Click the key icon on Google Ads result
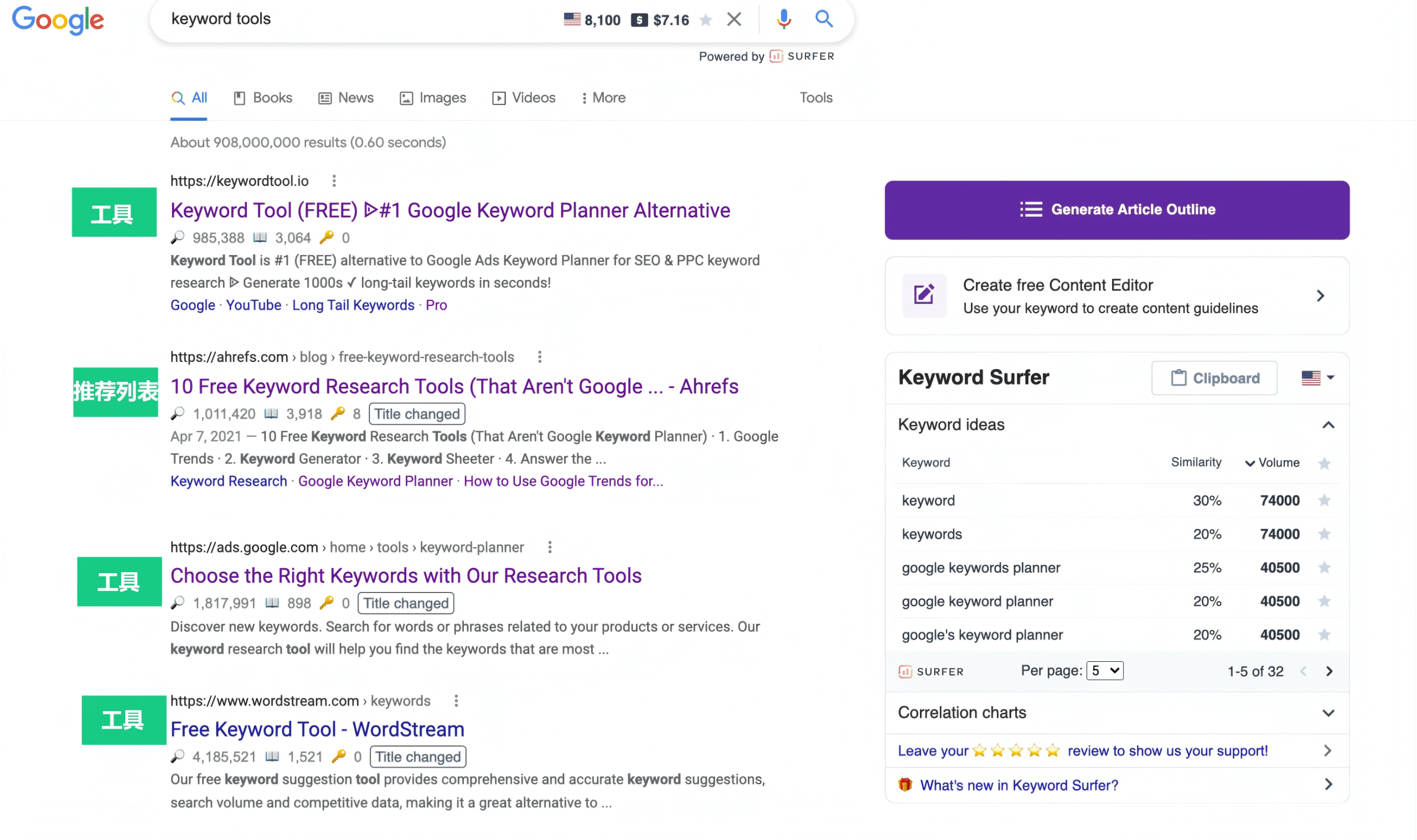Screen dimensions: 1417x840 pyautogui.click(x=327, y=603)
